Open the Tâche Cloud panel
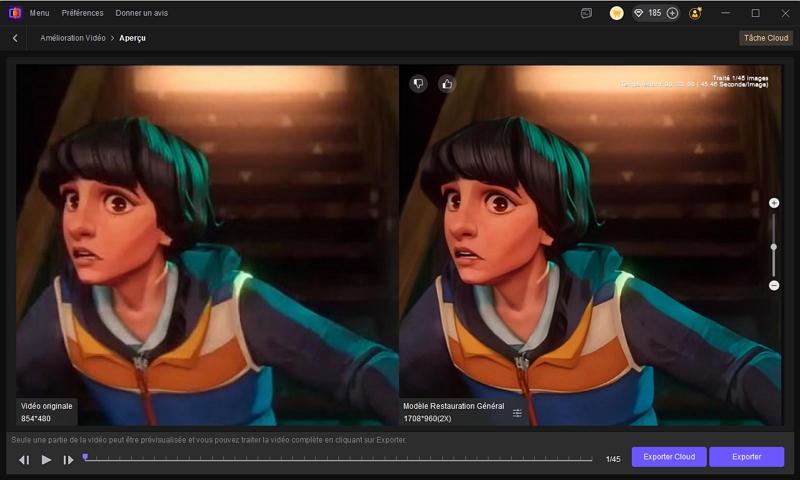The image size is (800, 480). tap(765, 38)
